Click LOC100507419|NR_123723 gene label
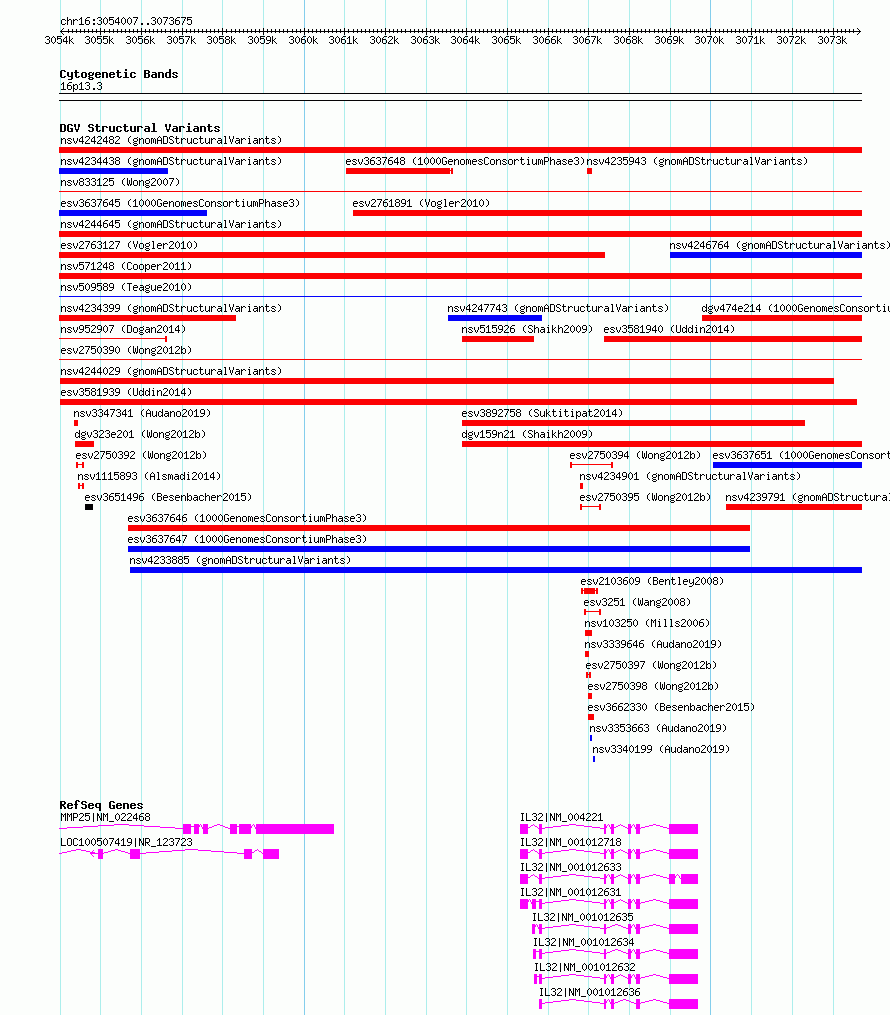This screenshot has height=1015, width=890. coord(126,842)
